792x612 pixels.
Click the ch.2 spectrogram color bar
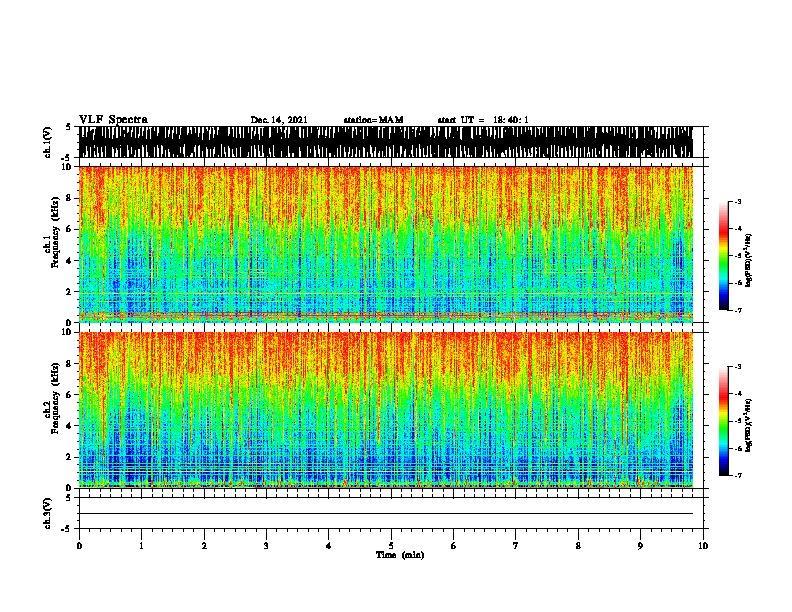723,421
